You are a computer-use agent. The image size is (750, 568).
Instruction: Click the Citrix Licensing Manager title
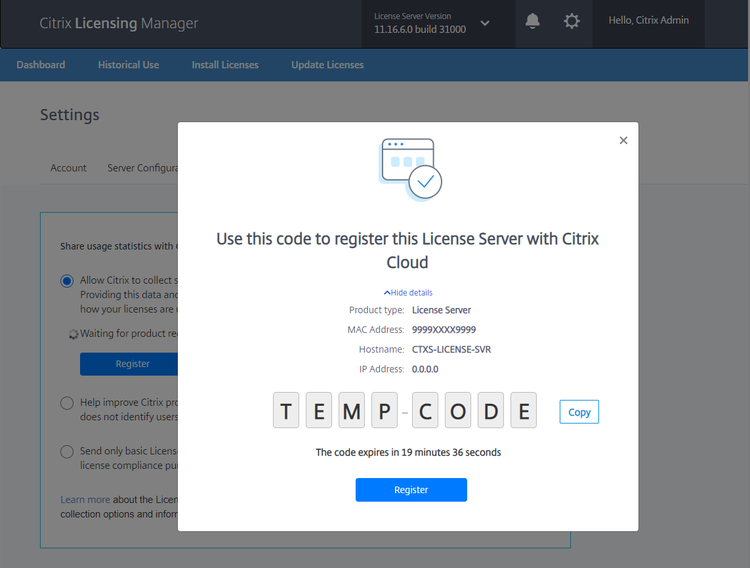pos(119,23)
